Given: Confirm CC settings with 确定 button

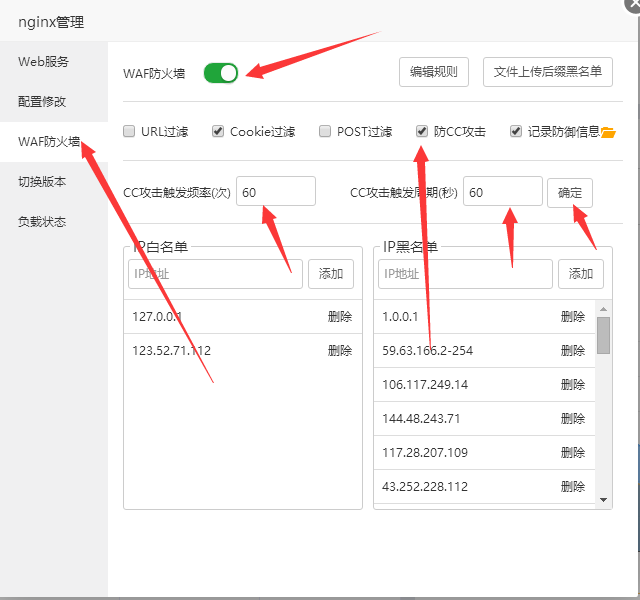Looking at the screenshot, I should pyautogui.click(x=570, y=193).
